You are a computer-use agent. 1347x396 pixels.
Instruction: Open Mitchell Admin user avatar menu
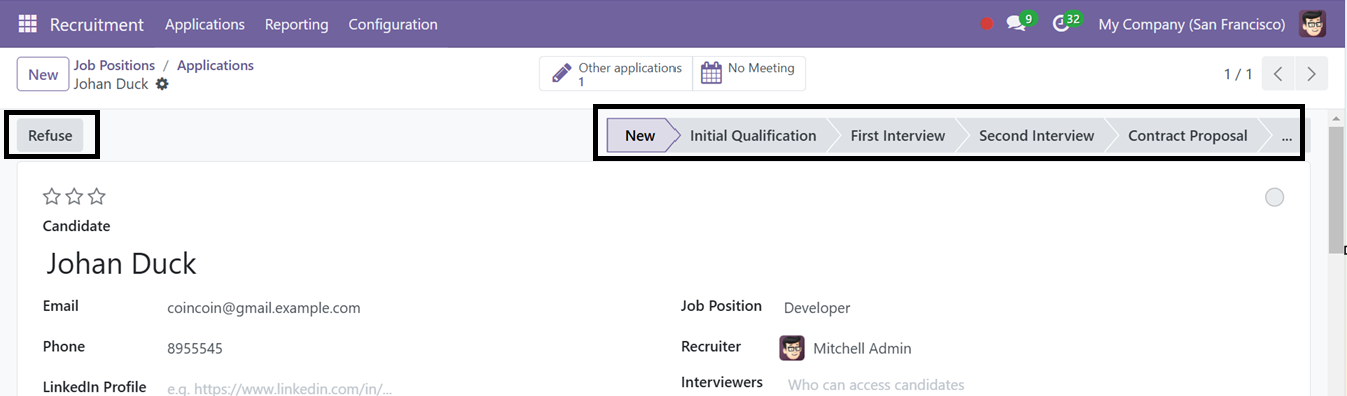(1312, 24)
